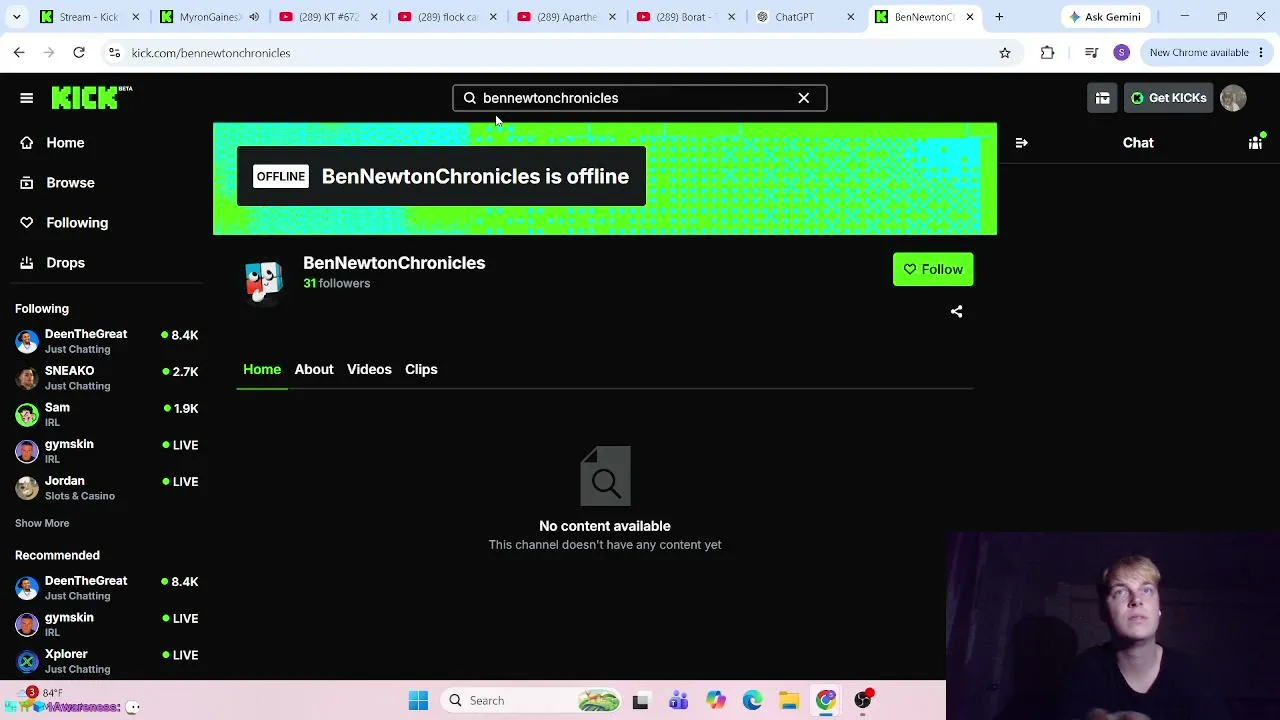Close the Stream - Kick browser tab
This screenshot has height=720, width=1280.
tap(136, 17)
